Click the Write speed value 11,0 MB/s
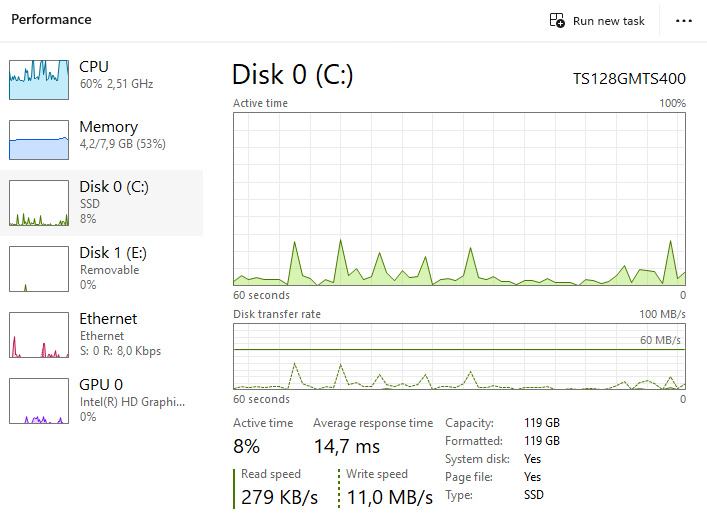707x525 pixels. 390,497
